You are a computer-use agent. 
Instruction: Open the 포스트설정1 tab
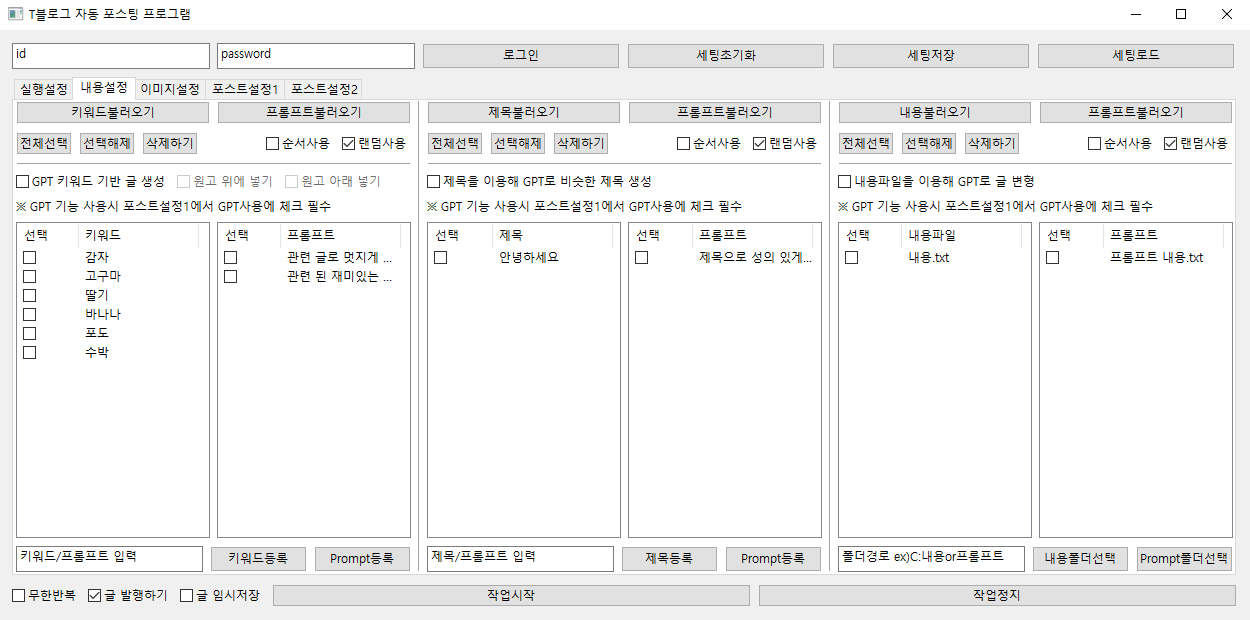pos(245,89)
